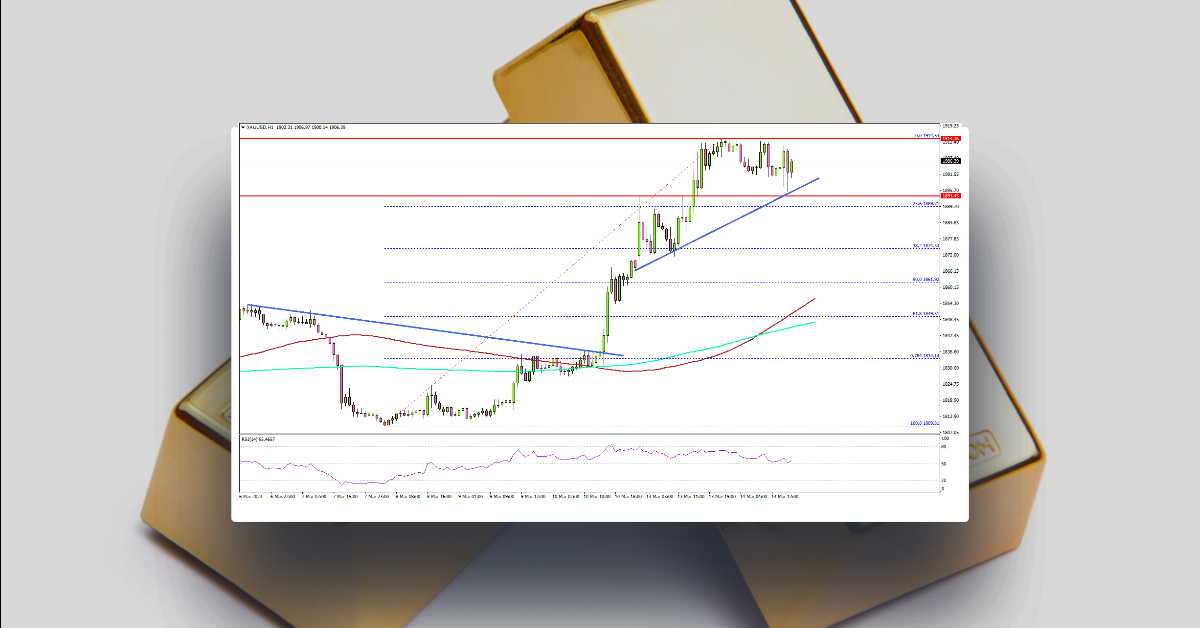Expand the XAUUSD,H1 symbol dropdown arrow
The height and width of the screenshot is (628, 1200).
[243, 126]
